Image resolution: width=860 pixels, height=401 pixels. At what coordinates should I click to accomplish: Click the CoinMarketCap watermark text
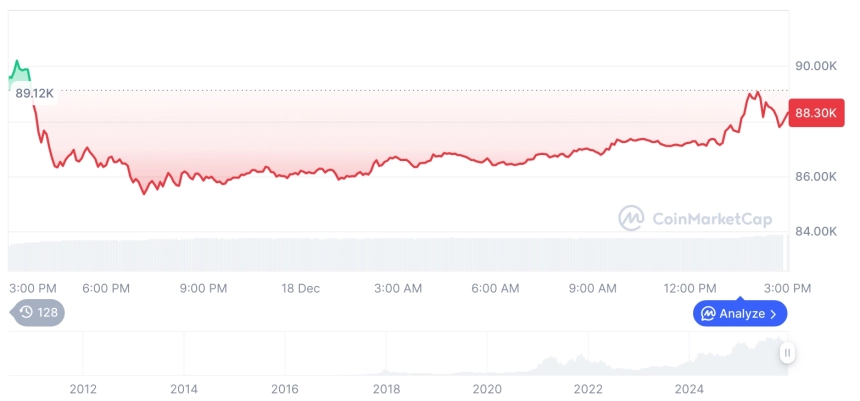(x=711, y=218)
